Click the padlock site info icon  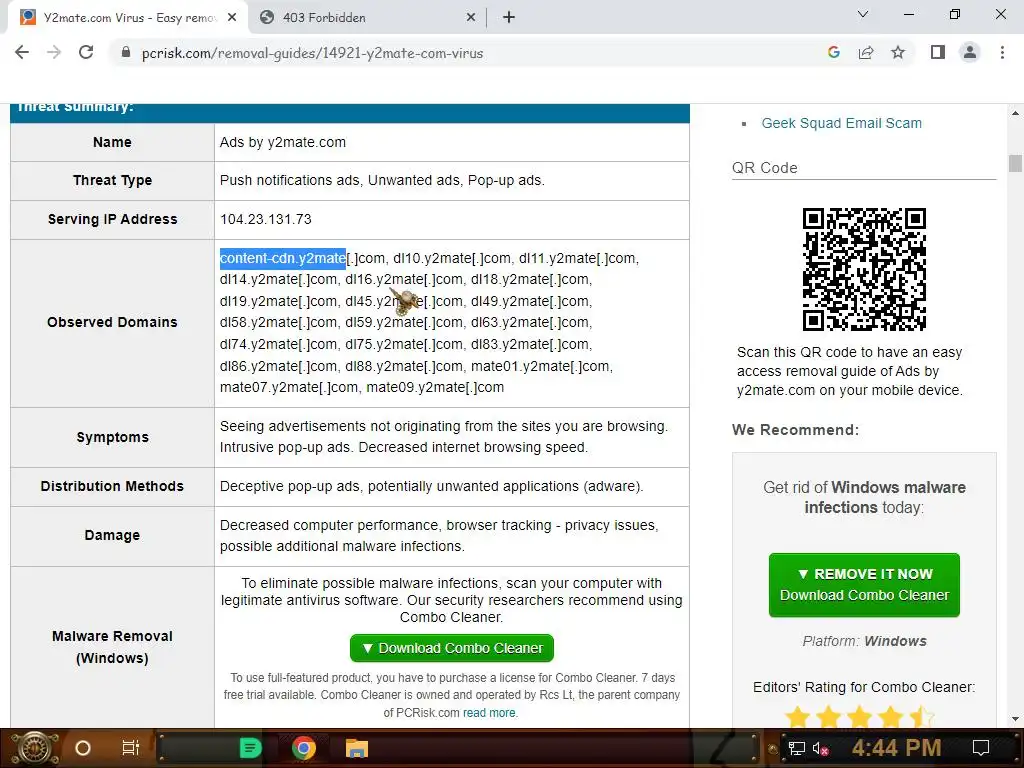(x=126, y=53)
